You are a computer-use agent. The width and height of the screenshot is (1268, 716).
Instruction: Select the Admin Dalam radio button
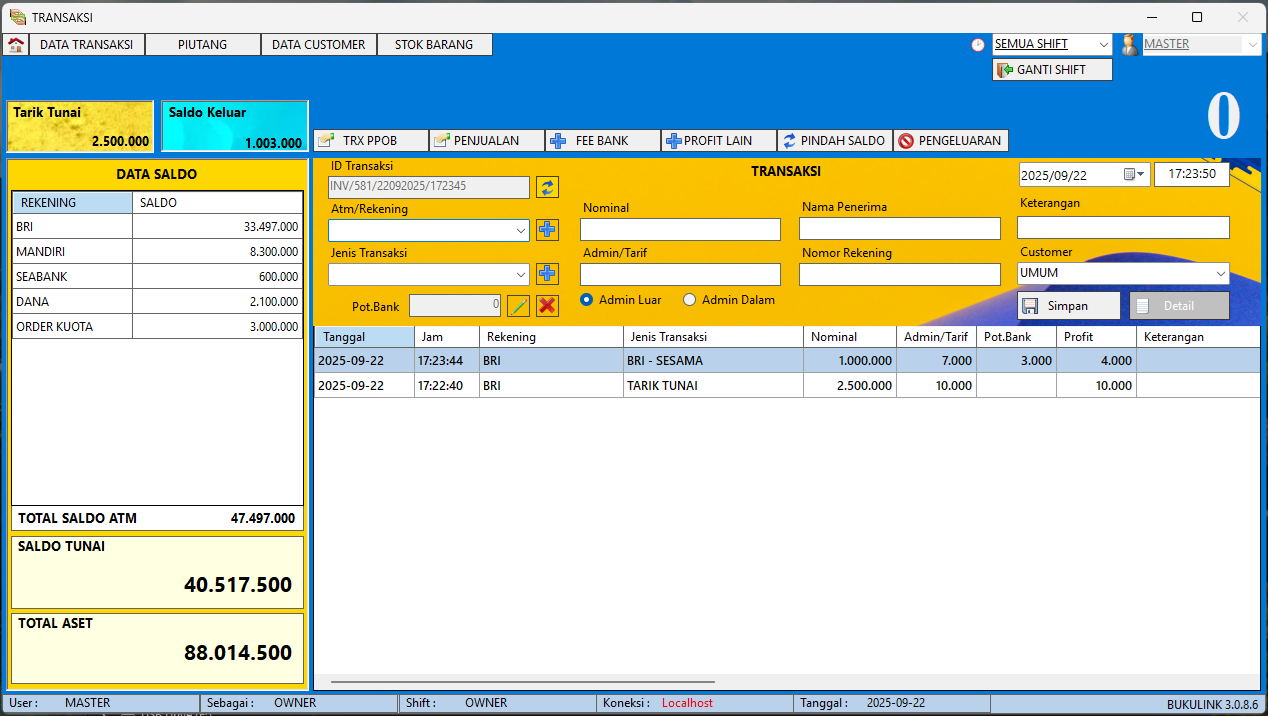(689, 300)
